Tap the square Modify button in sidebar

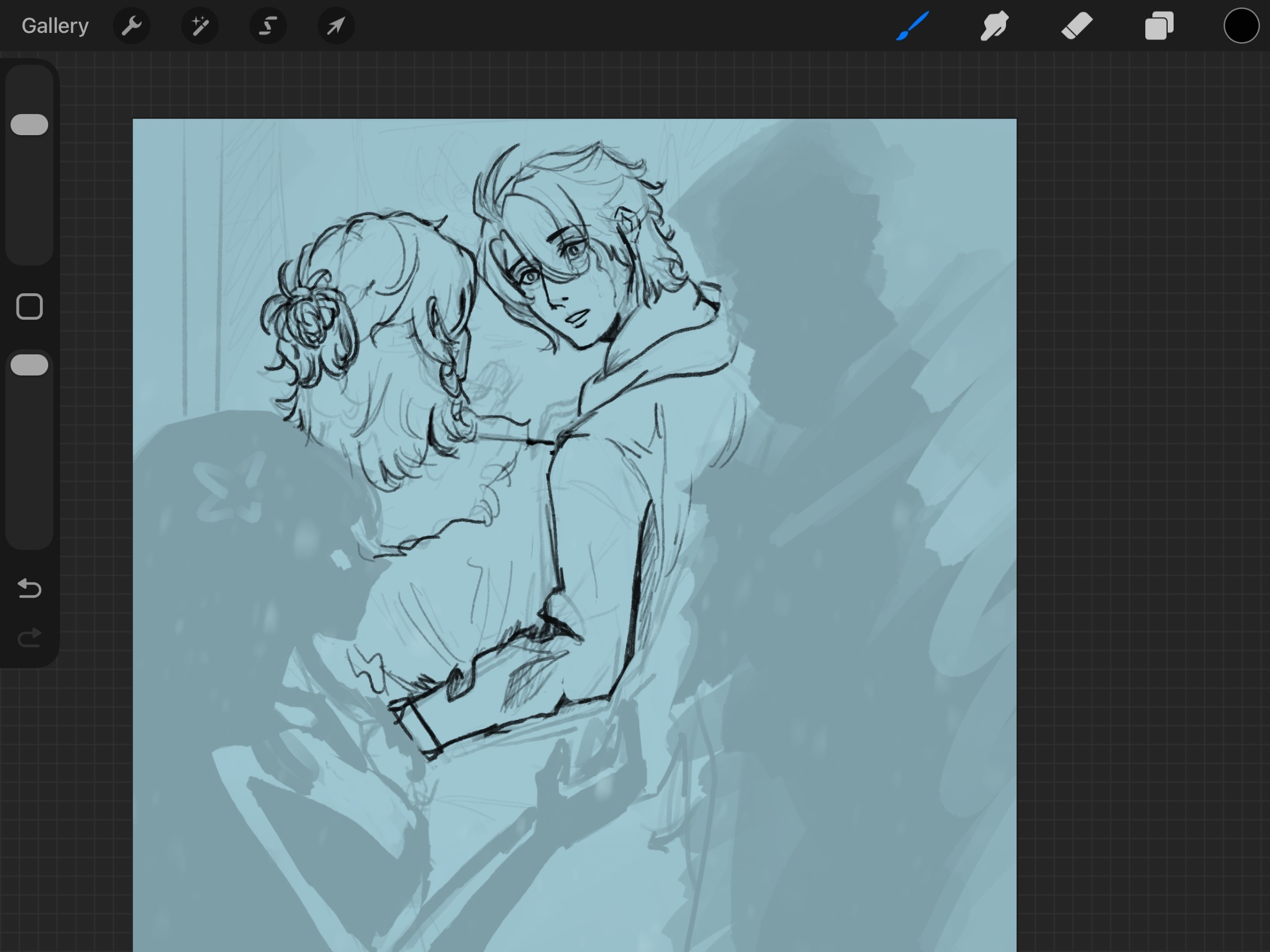[x=29, y=307]
